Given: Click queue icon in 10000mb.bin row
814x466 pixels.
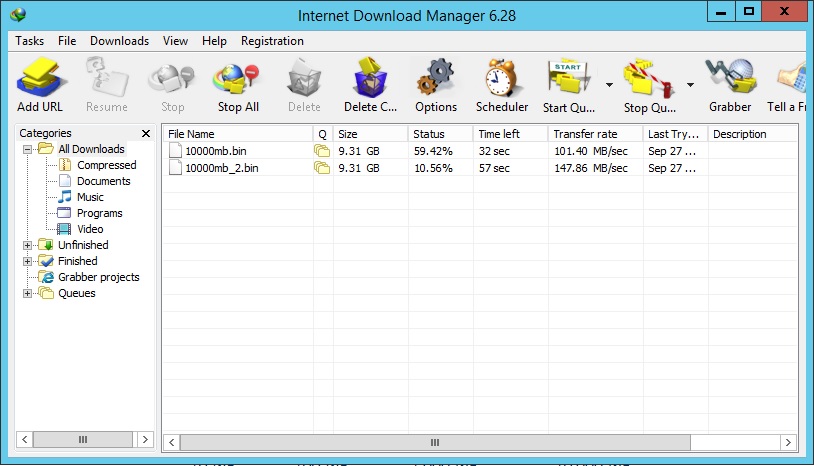Looking at the screenshot, I should pyautogui.click(x=322, y=151).
